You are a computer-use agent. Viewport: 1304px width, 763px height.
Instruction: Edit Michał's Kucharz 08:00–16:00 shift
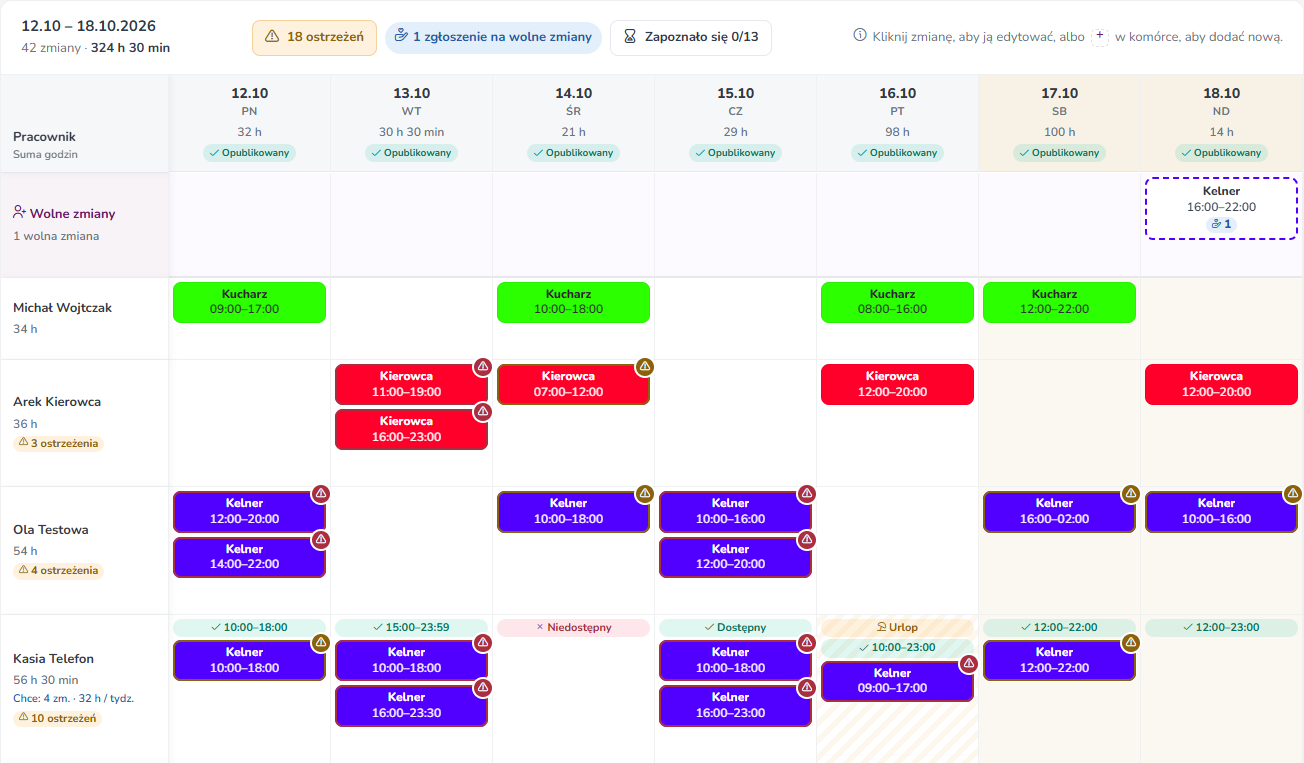pyautogui.click(x=898, y=302)
